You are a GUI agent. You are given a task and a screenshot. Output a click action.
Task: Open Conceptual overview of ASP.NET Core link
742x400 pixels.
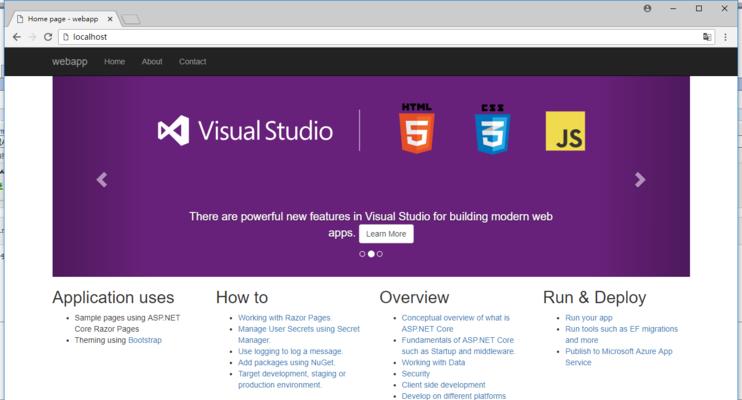tap(456, 323)
